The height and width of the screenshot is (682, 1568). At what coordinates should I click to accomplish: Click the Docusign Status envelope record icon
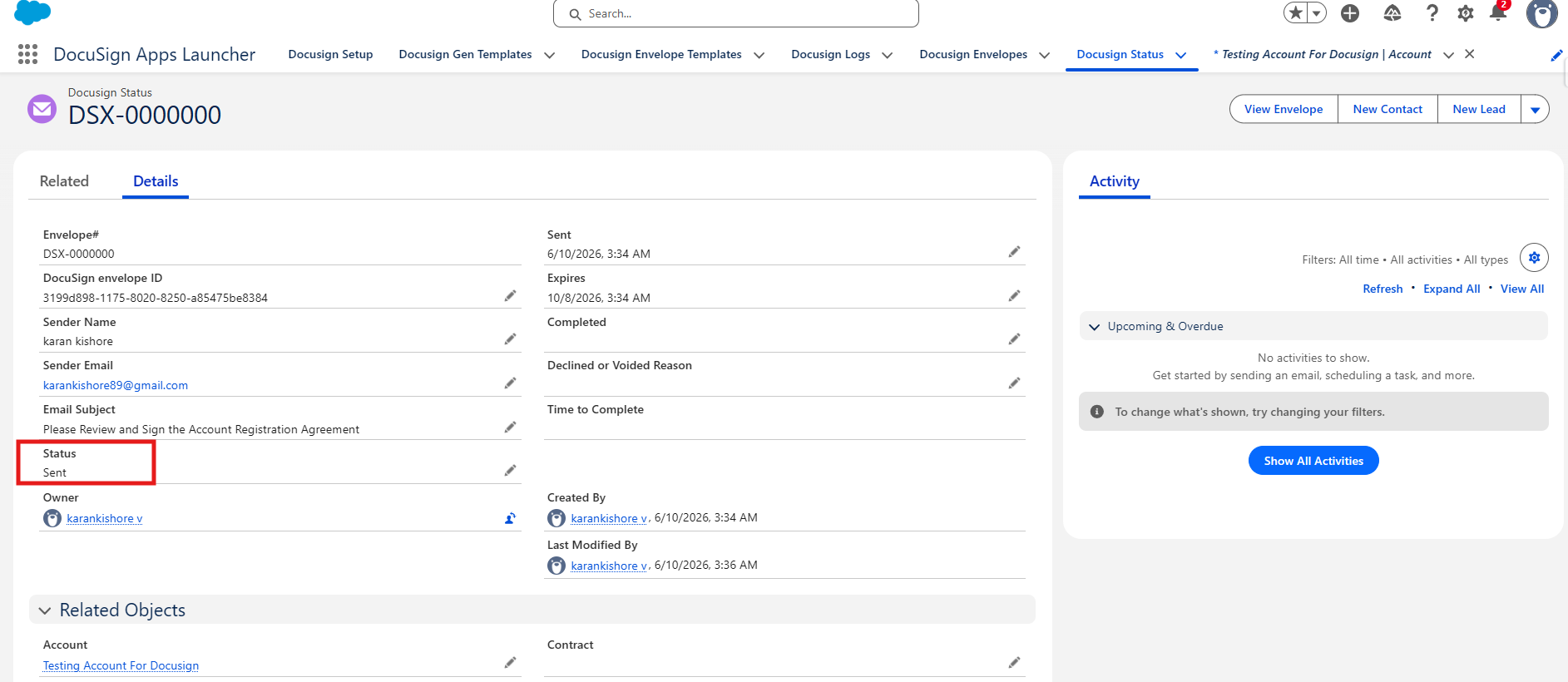click(x=42, y=108)
